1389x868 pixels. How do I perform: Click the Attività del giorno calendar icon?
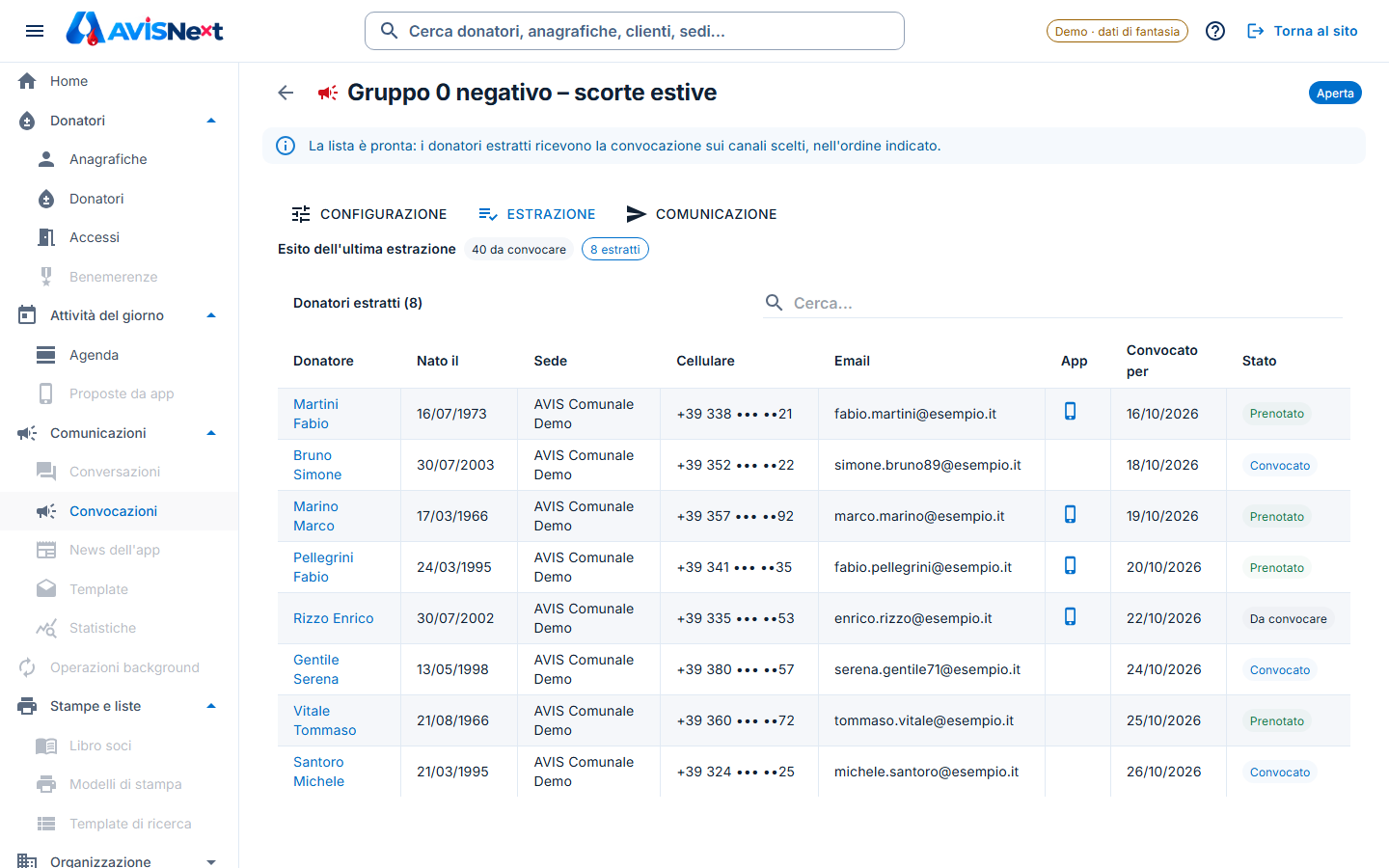(x=27, y=315)
